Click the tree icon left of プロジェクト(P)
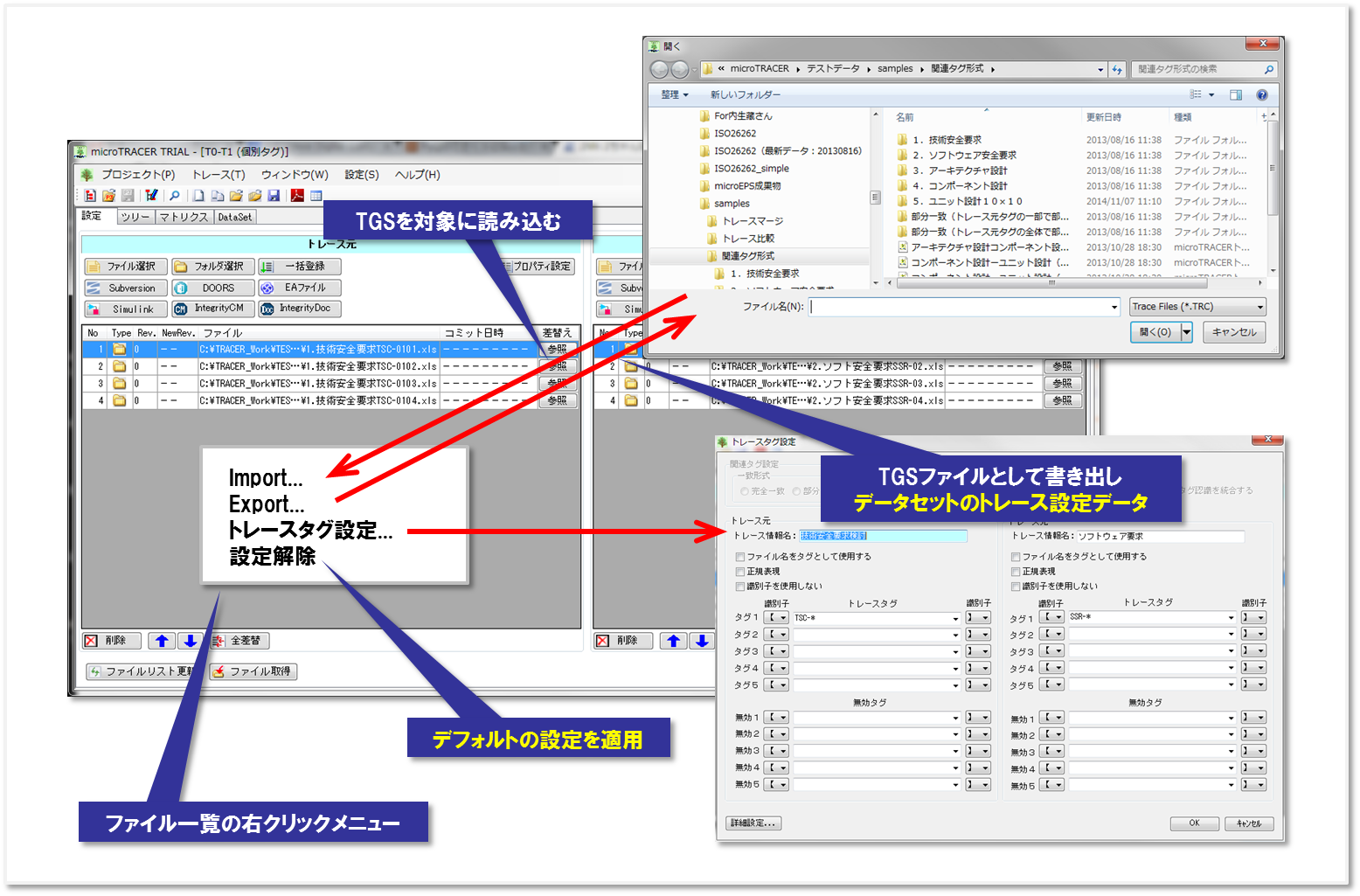 (87, 175)
